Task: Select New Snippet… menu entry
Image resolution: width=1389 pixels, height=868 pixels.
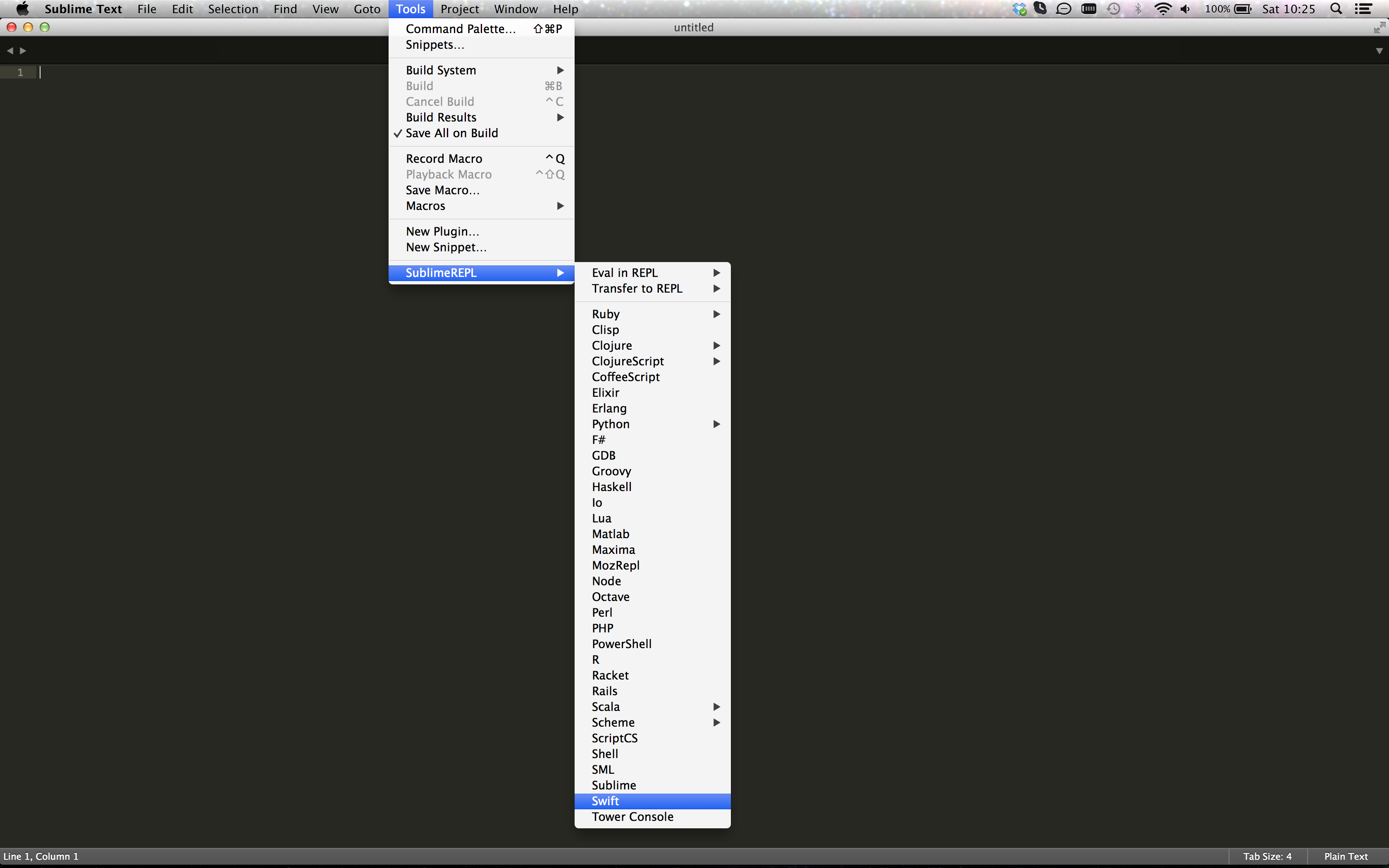Action: [x=481, y=248]
